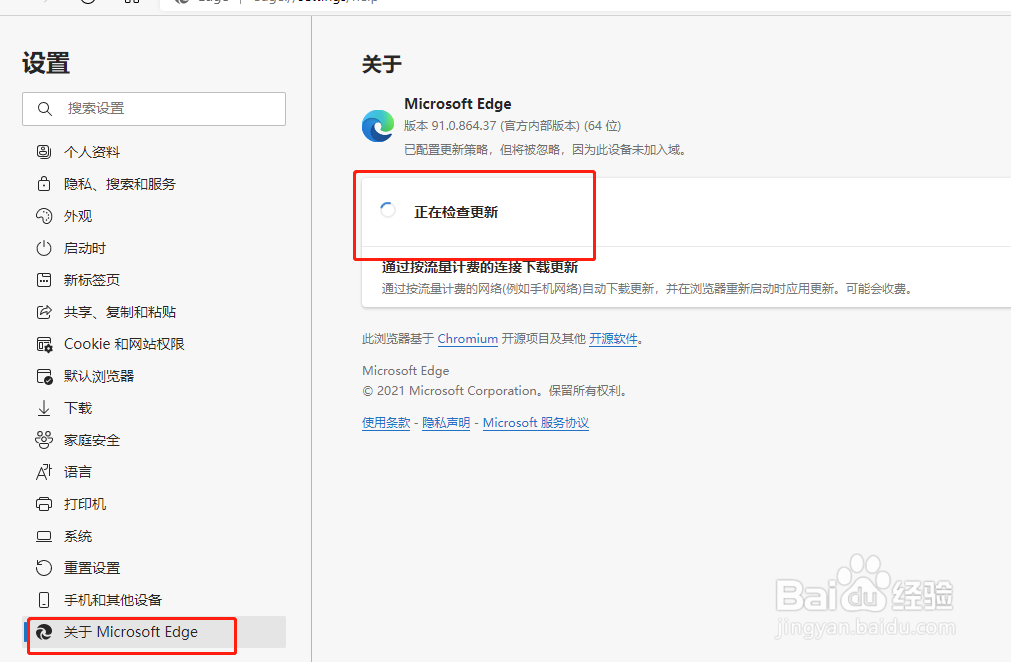Open the 使用条款 link
1011x662 pixels.
tap(386, 423)
